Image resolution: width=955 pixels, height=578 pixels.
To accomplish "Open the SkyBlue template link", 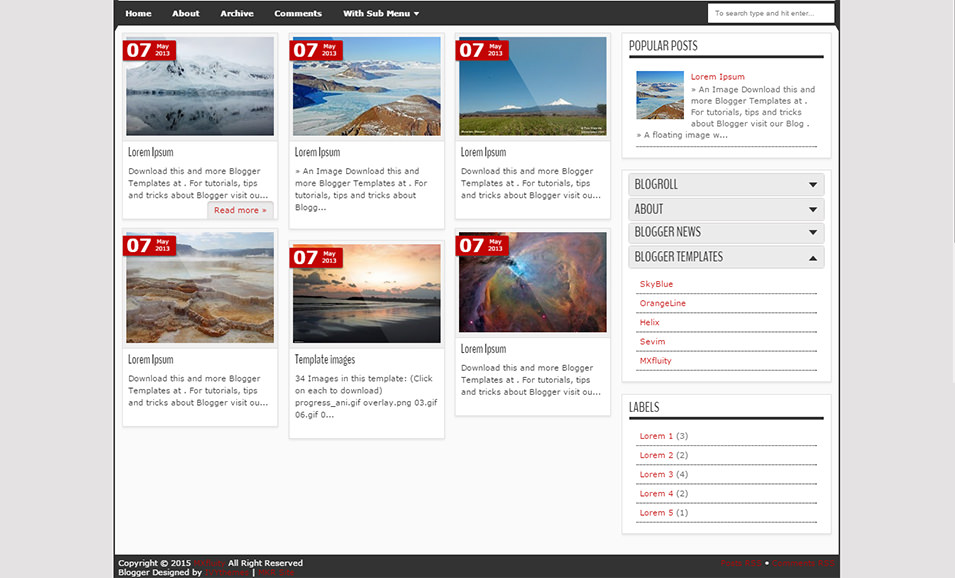I will click(656, 284).
